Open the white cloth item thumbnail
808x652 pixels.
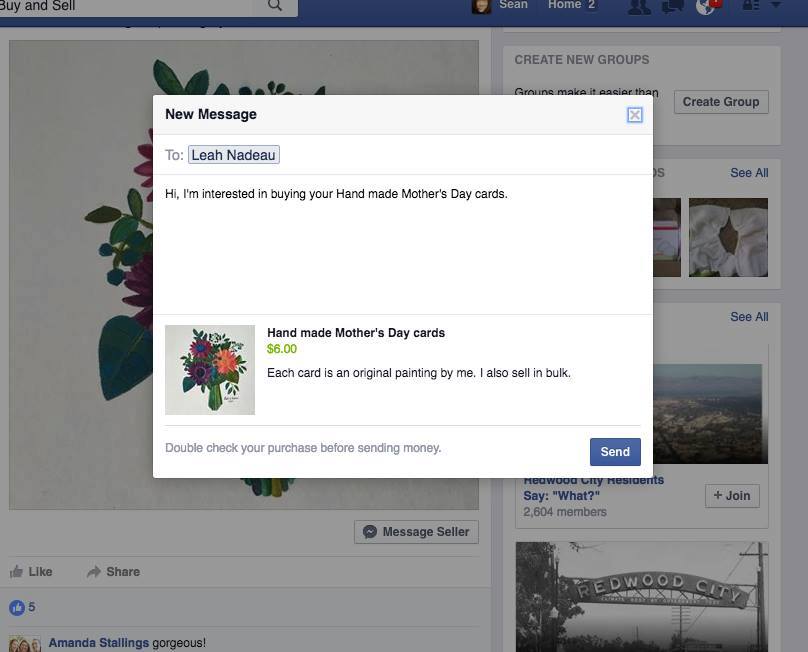click(x=728, y=237)
